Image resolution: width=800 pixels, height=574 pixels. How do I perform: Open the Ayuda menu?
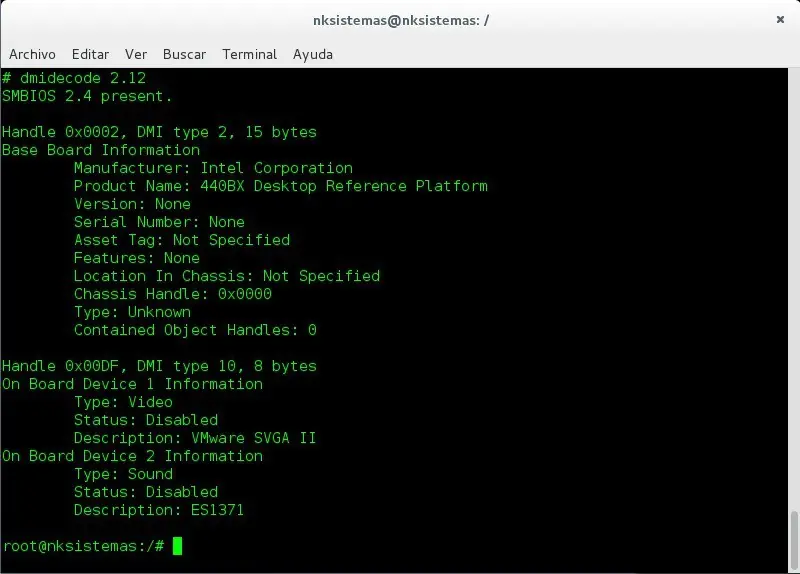click(313, 54)
